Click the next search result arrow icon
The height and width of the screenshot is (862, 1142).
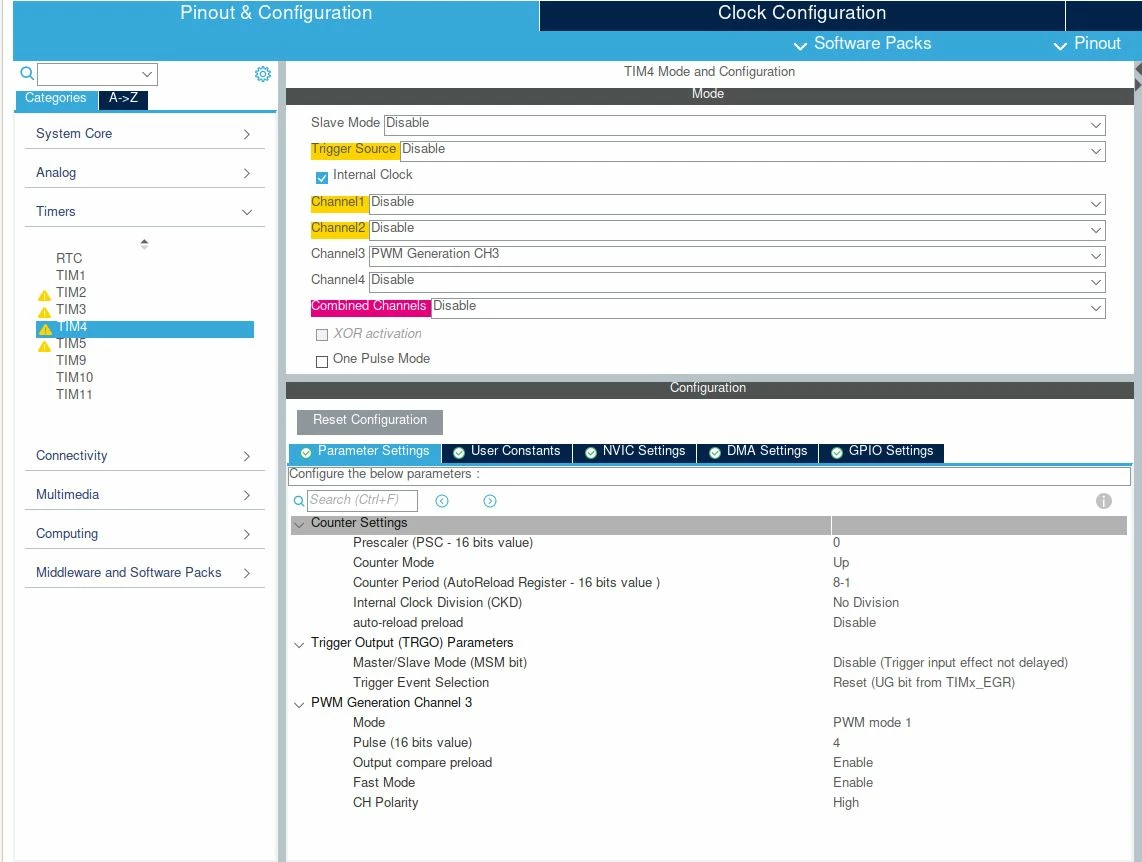(x=490, y=501)
